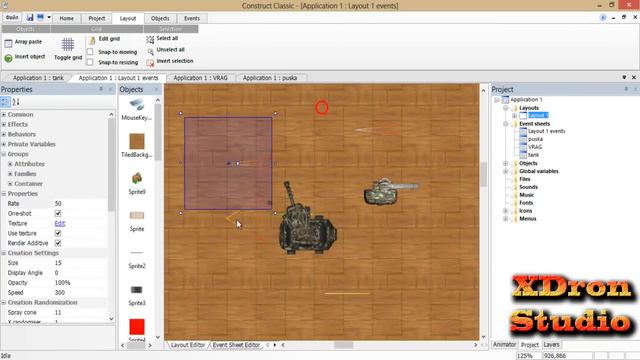
Task: Select Layout 1 events in project tree
Action: (546, 131)
